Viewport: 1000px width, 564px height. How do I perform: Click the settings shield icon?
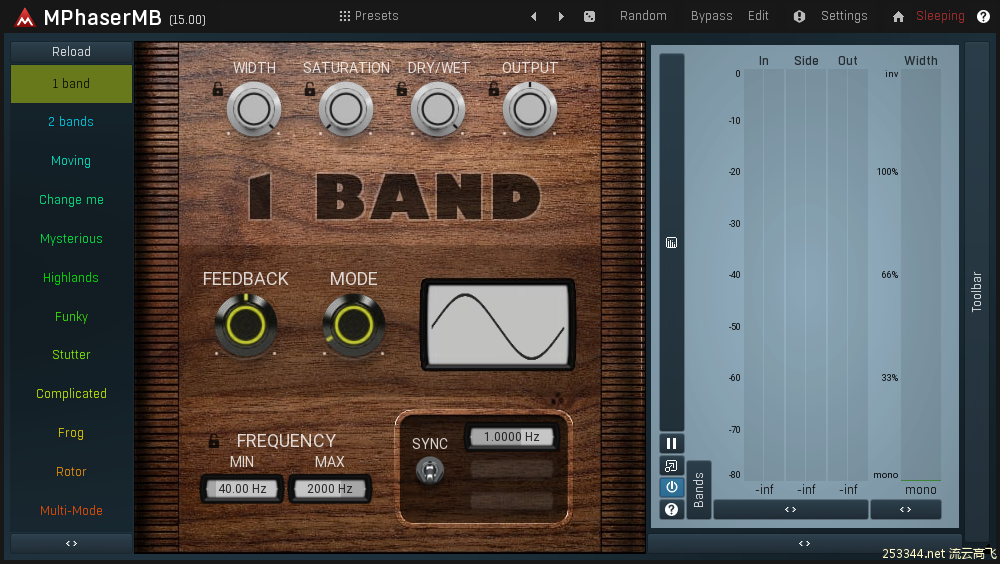[x=799, y=17]
